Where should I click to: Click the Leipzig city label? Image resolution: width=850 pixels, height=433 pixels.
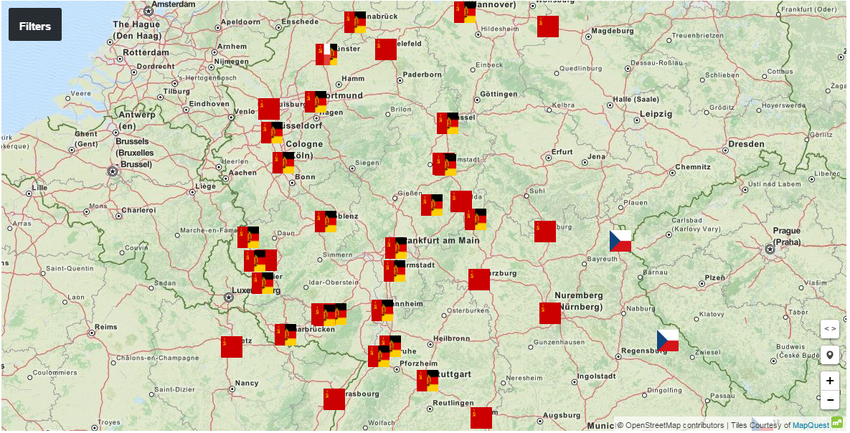(x=656, y=114)
